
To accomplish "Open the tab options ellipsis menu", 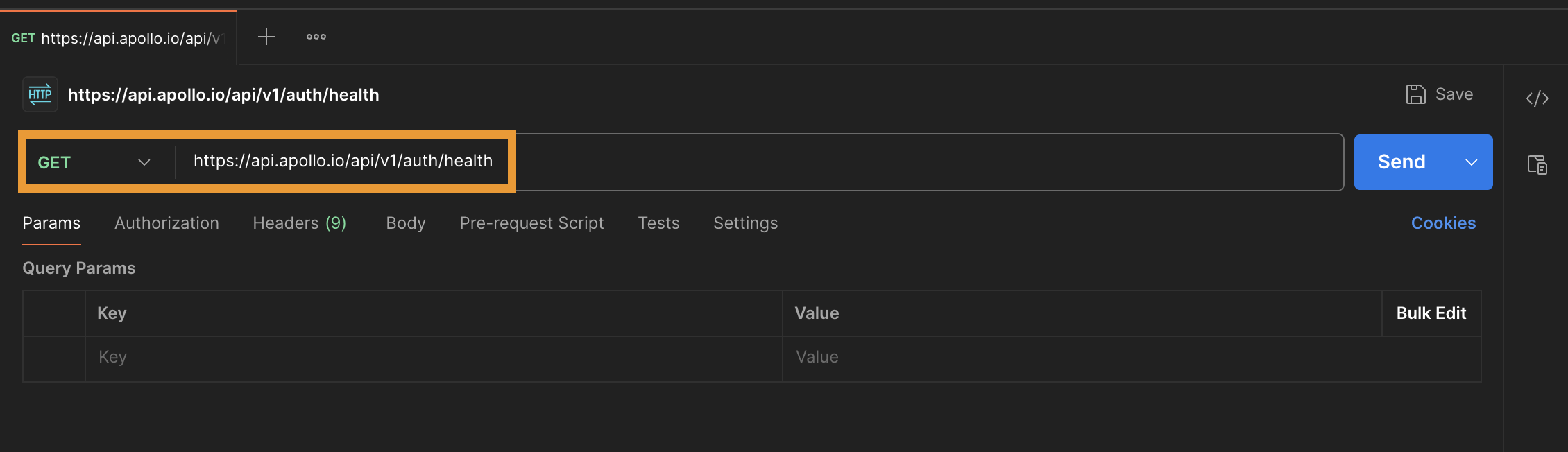I will click(x=316, y=37).
